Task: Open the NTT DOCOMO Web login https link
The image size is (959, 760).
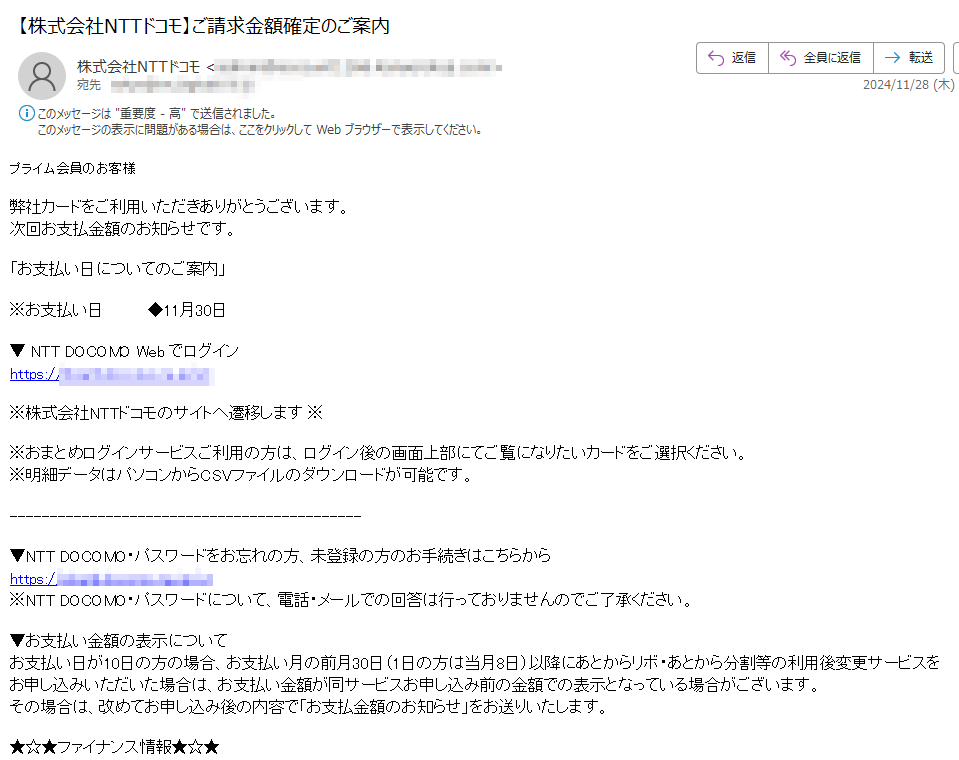Action: coord(112,374)
